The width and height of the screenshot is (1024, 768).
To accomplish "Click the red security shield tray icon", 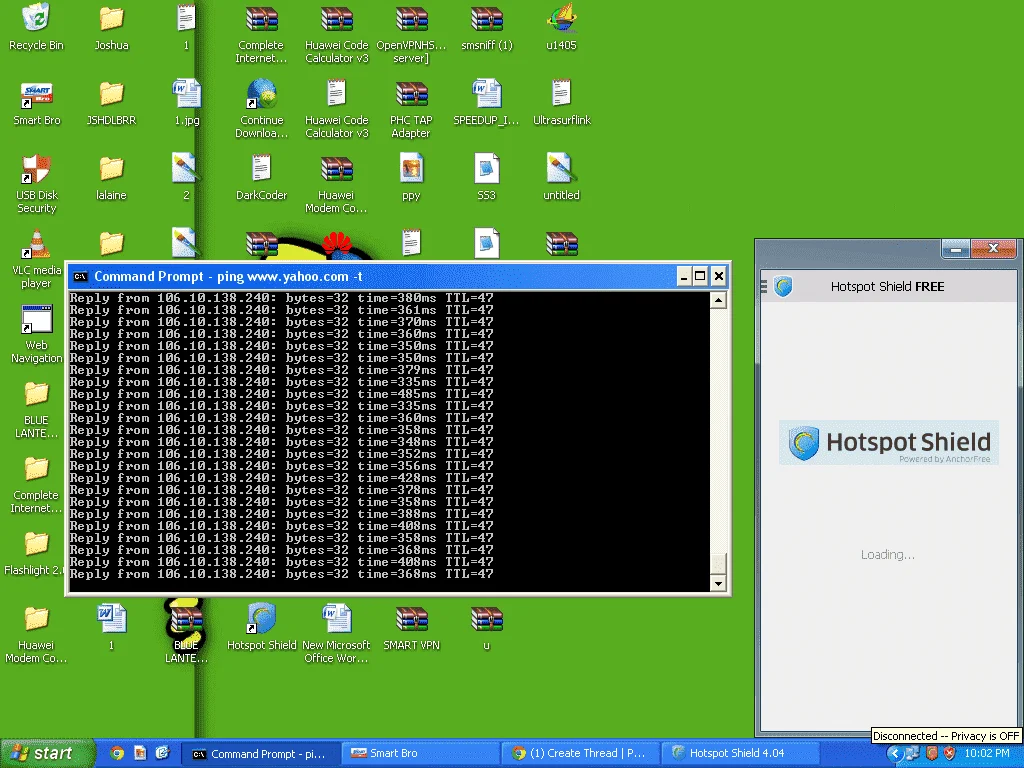I will tap(950, 753).
